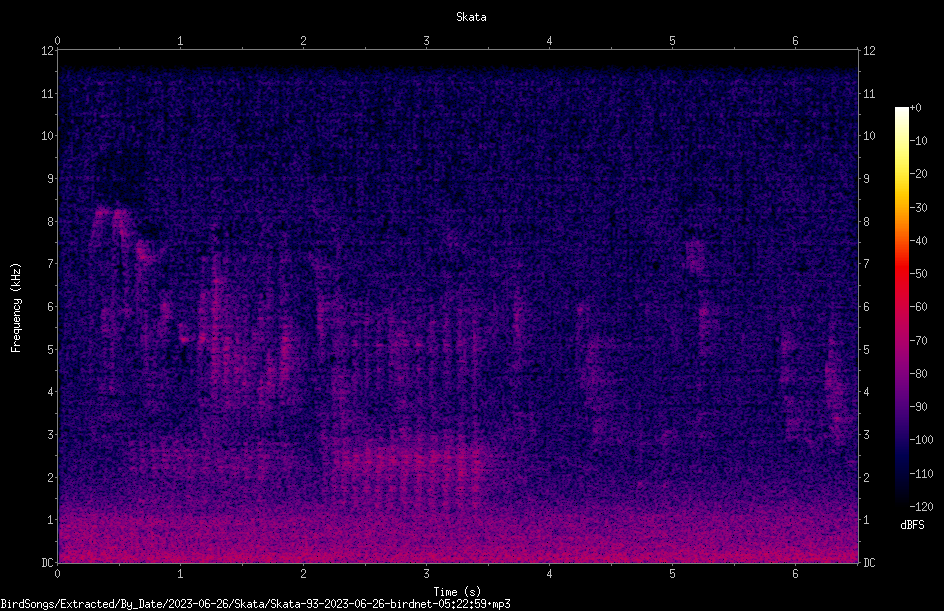Click the "+0" color scale value

[915, 108]
